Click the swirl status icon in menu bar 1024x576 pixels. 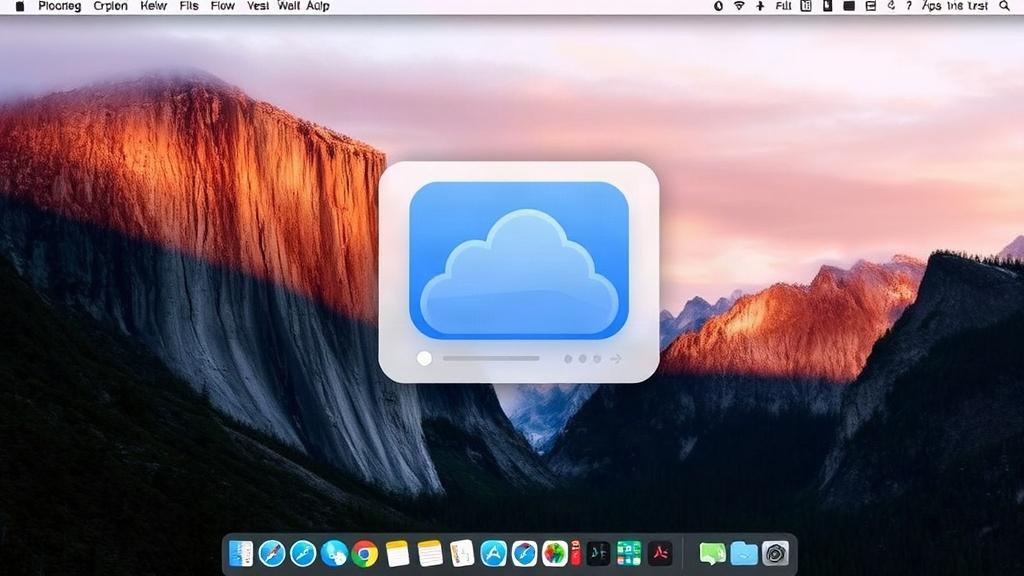pyautogui.click(x=891, y=6)
